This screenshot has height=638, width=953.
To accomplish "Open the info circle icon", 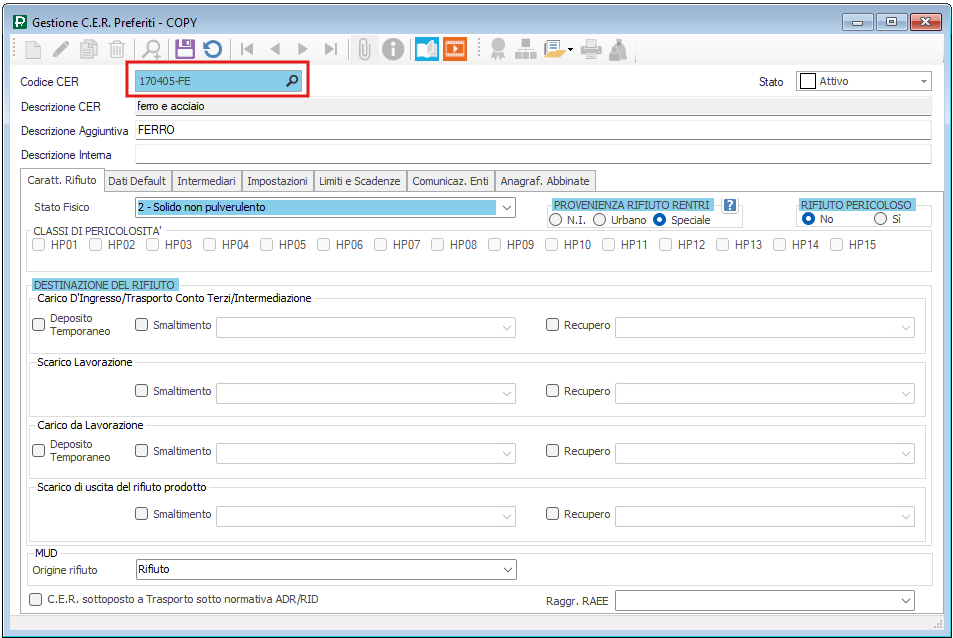I will [394, 49].
